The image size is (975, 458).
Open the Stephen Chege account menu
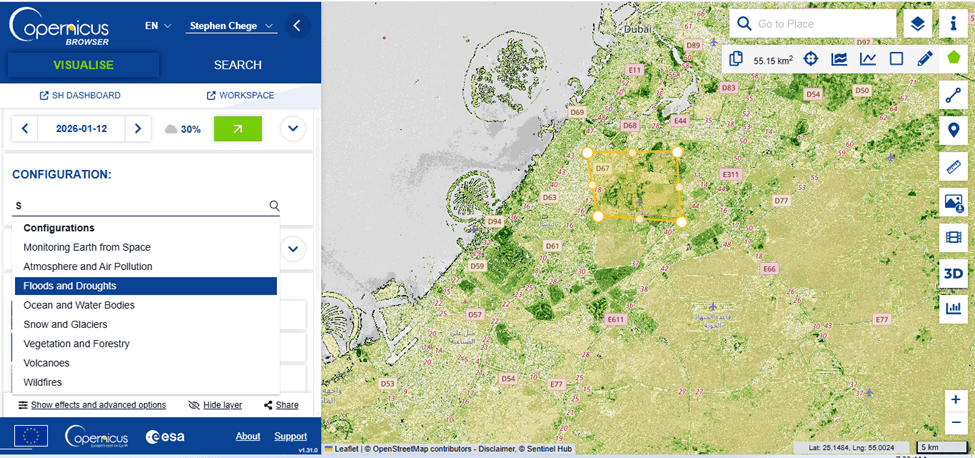231,26
